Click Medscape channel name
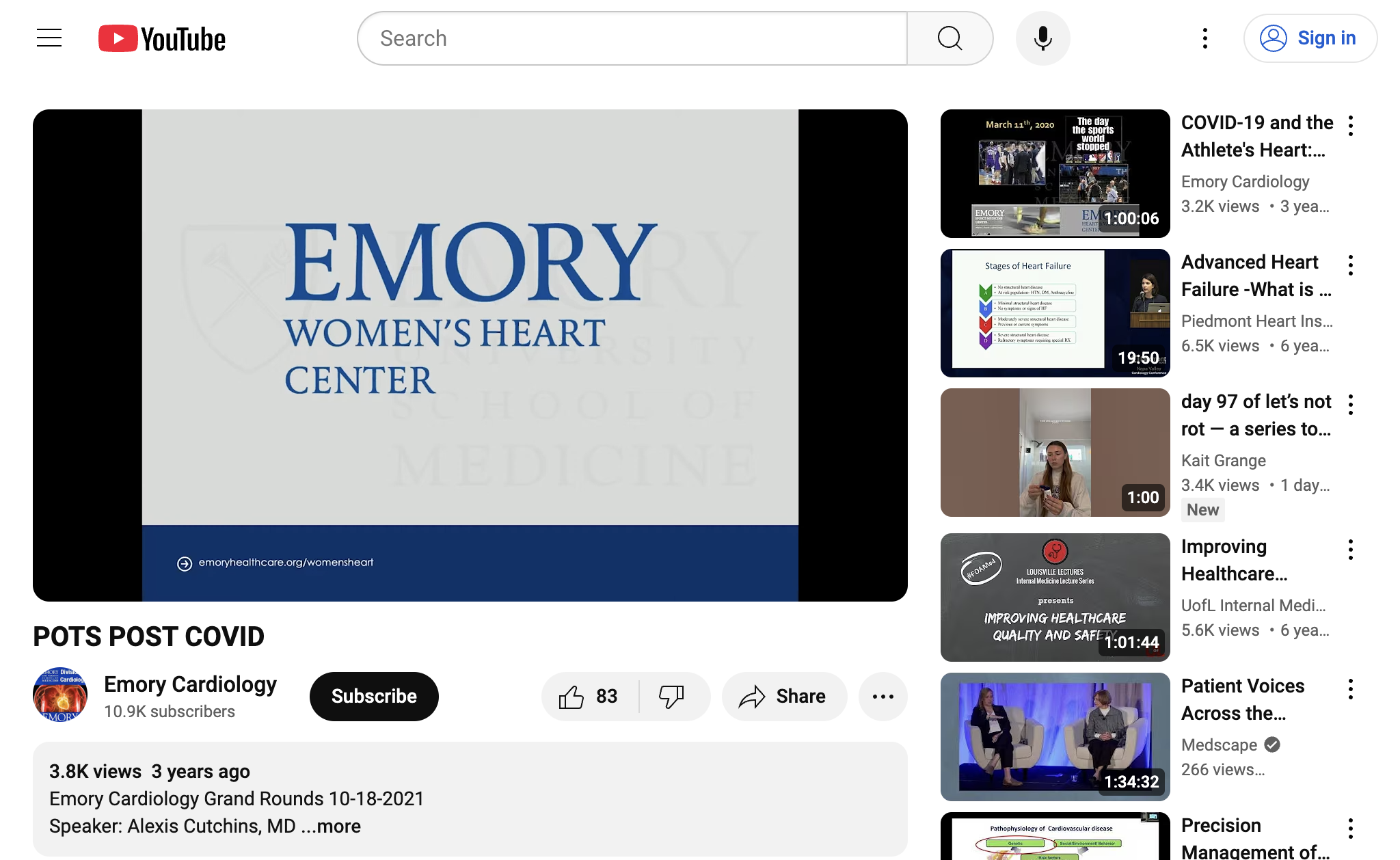The image size is (1400, 860). [1219, 745]
